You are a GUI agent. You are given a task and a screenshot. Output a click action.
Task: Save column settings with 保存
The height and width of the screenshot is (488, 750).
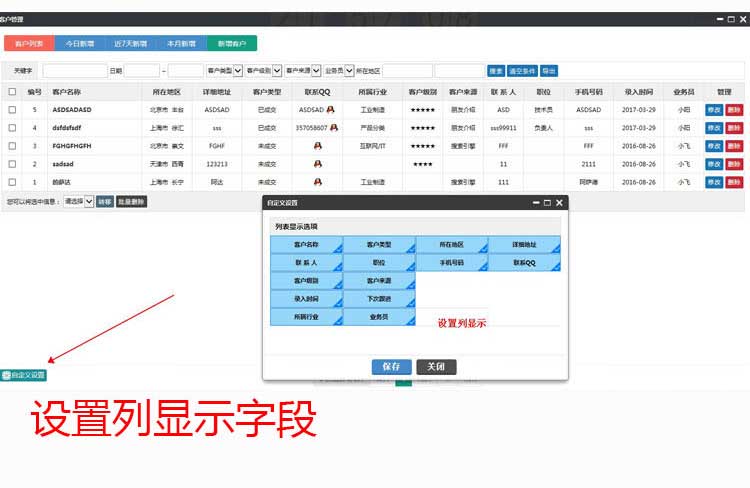(391, 366)
